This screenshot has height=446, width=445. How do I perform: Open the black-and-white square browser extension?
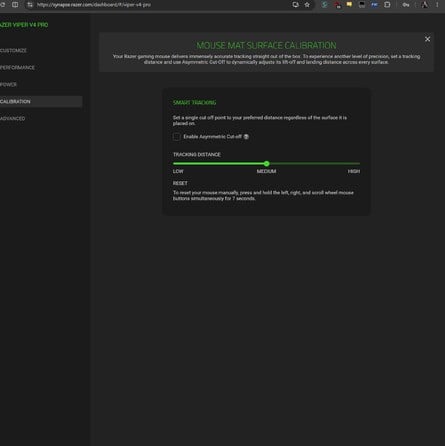(x=362, y=5)
